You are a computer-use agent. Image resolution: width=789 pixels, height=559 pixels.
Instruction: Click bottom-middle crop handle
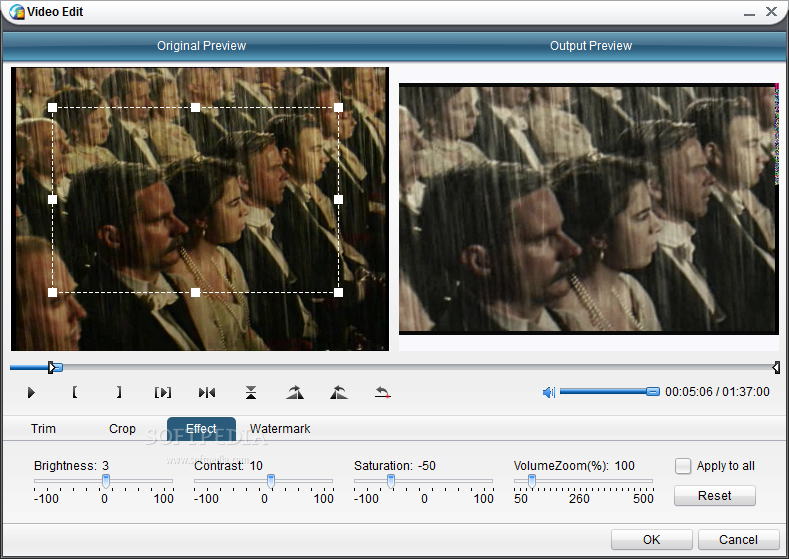point(196,292)
